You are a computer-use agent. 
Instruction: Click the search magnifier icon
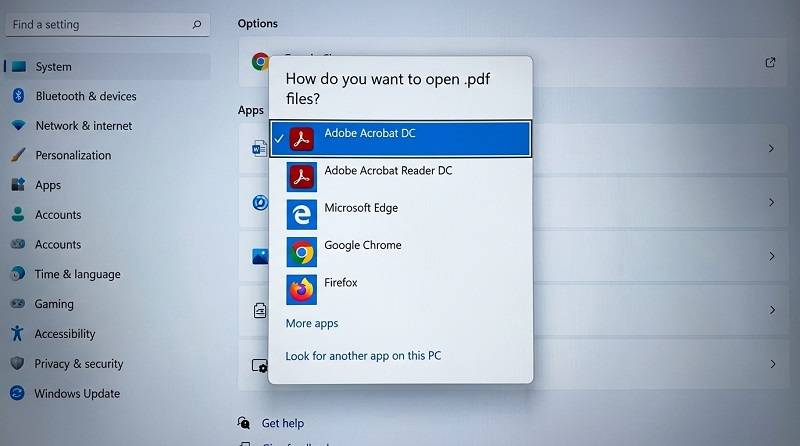tap(197, 24)
